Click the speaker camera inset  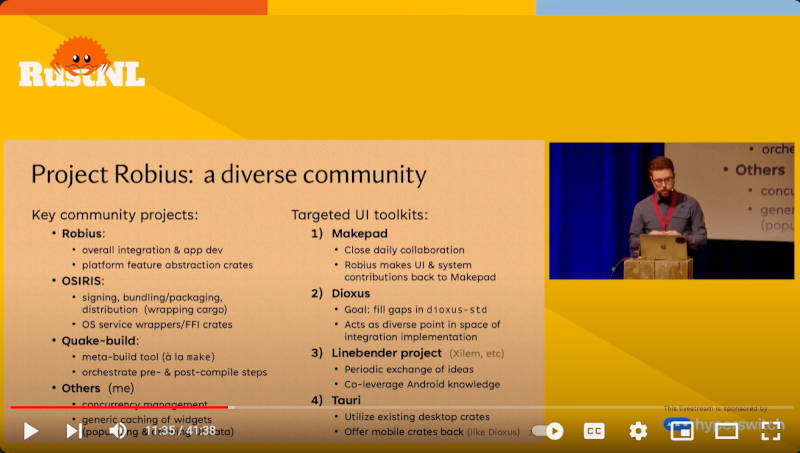tap(671, 211)
